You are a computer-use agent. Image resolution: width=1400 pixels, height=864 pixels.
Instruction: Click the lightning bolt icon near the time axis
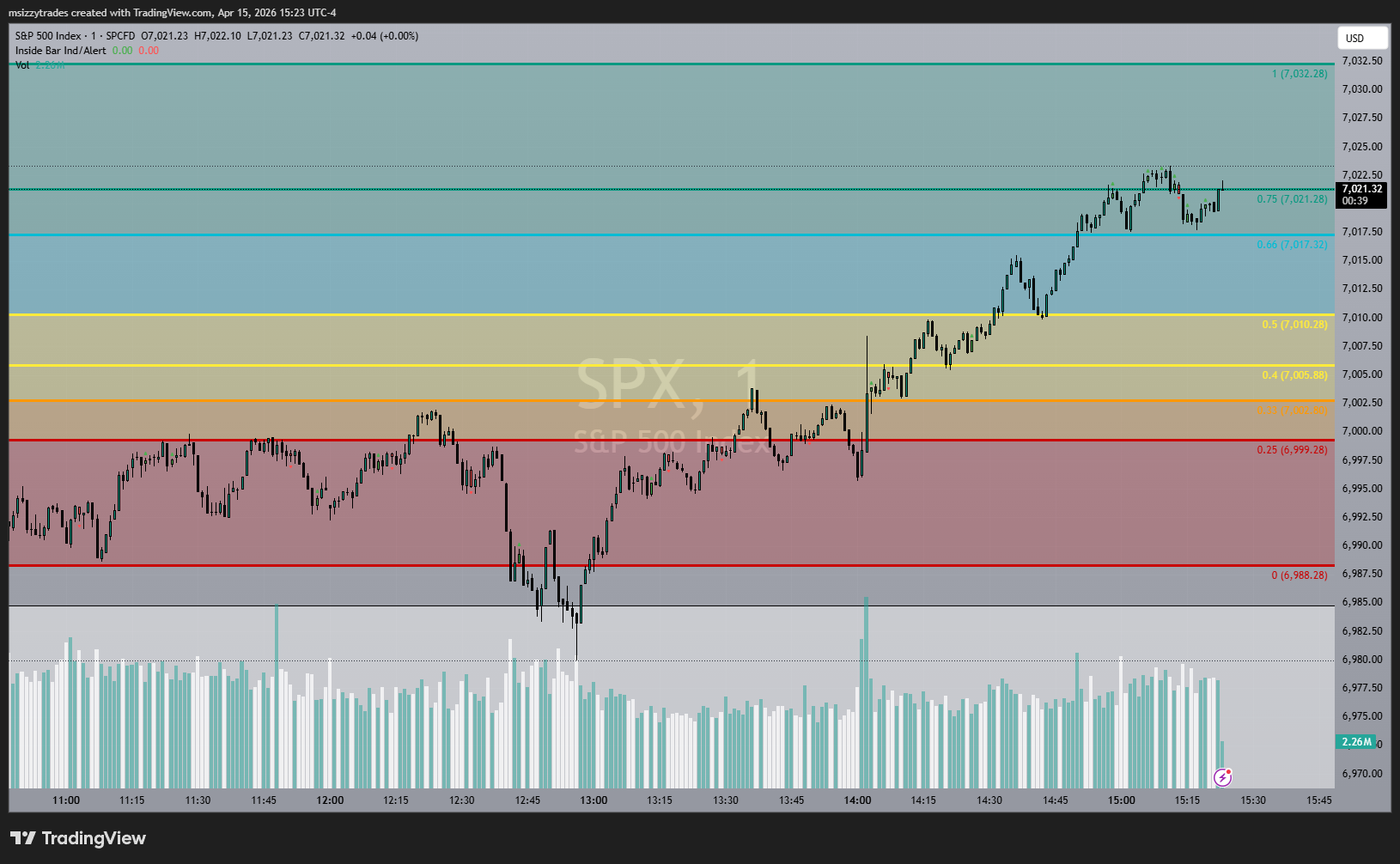(x=1222, y=777)
